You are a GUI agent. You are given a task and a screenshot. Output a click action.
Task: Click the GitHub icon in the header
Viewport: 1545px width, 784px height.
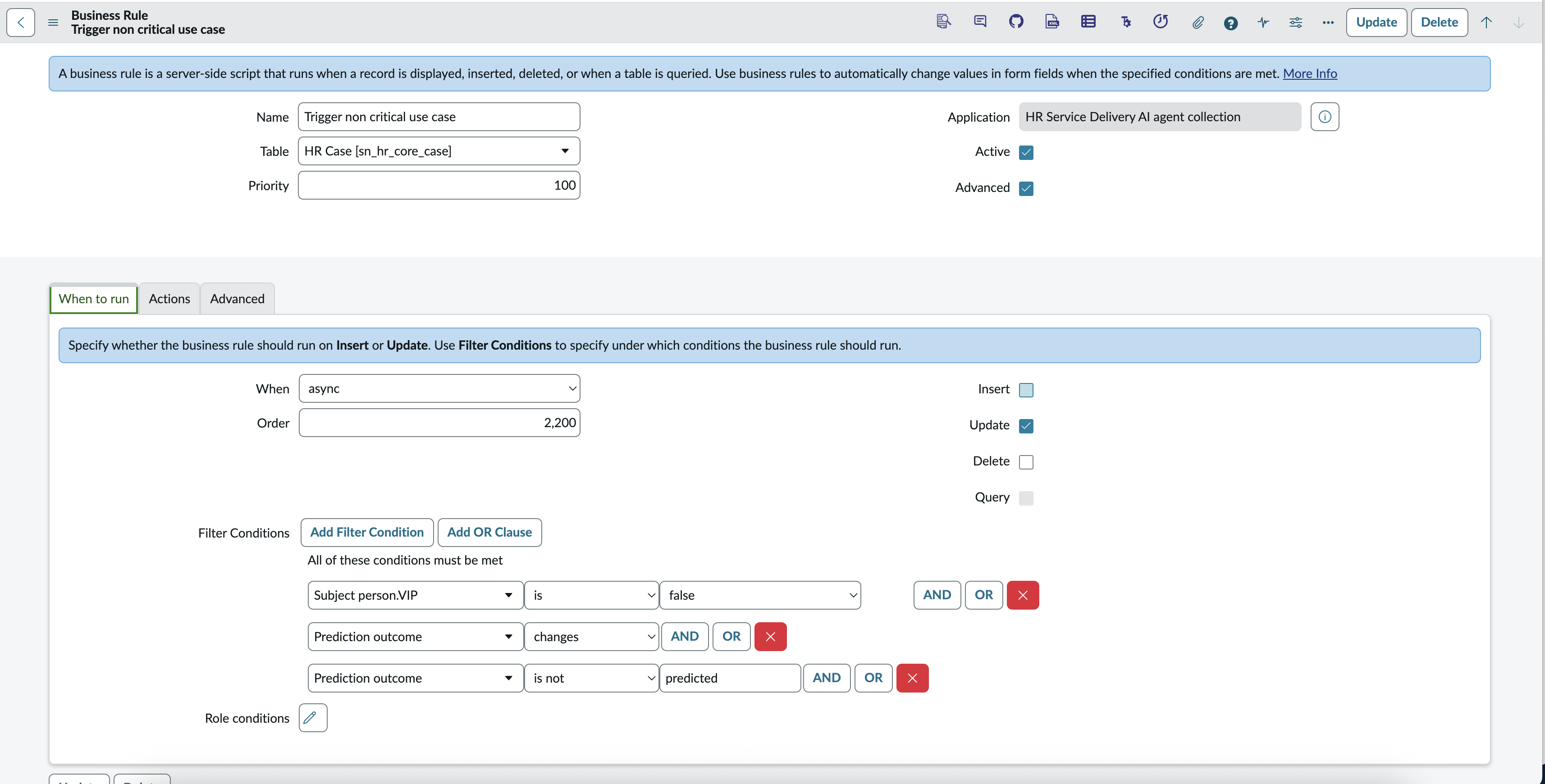[x=1016, y=22]
